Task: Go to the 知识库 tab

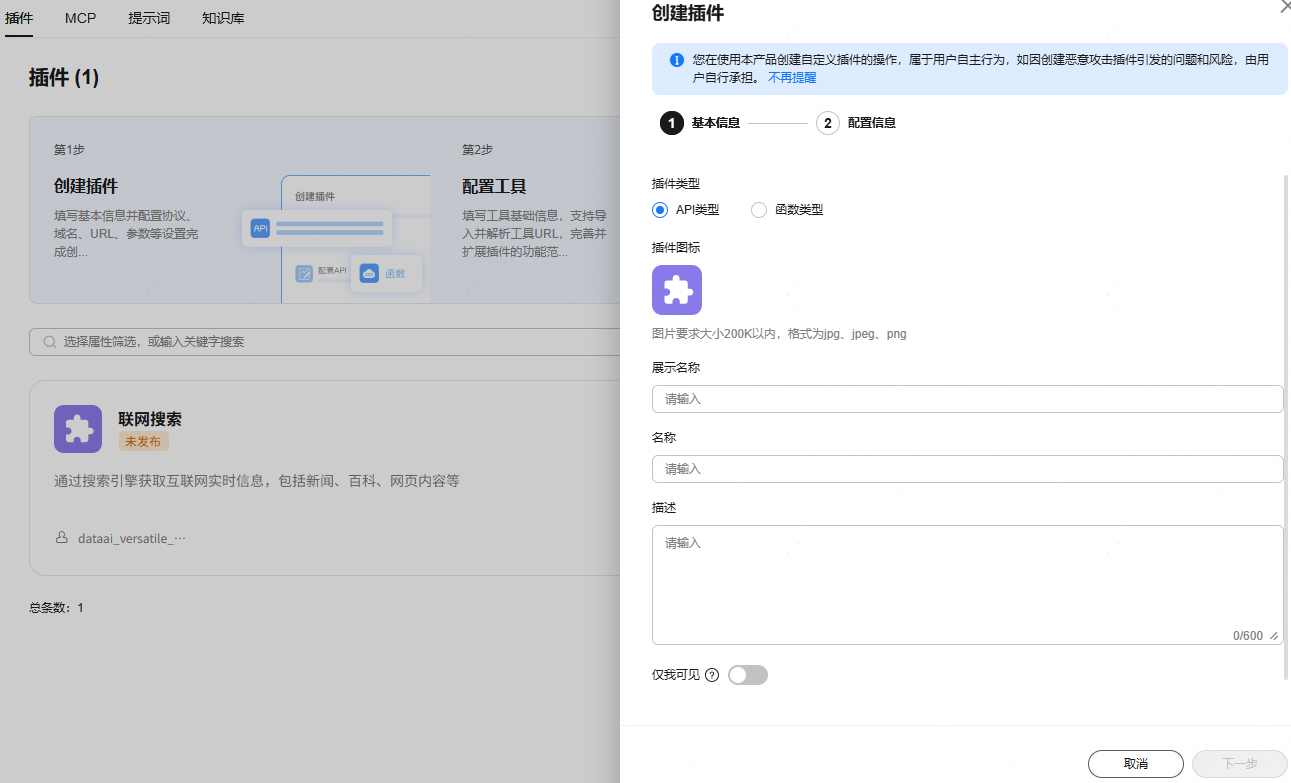Action: coord(222,18)
